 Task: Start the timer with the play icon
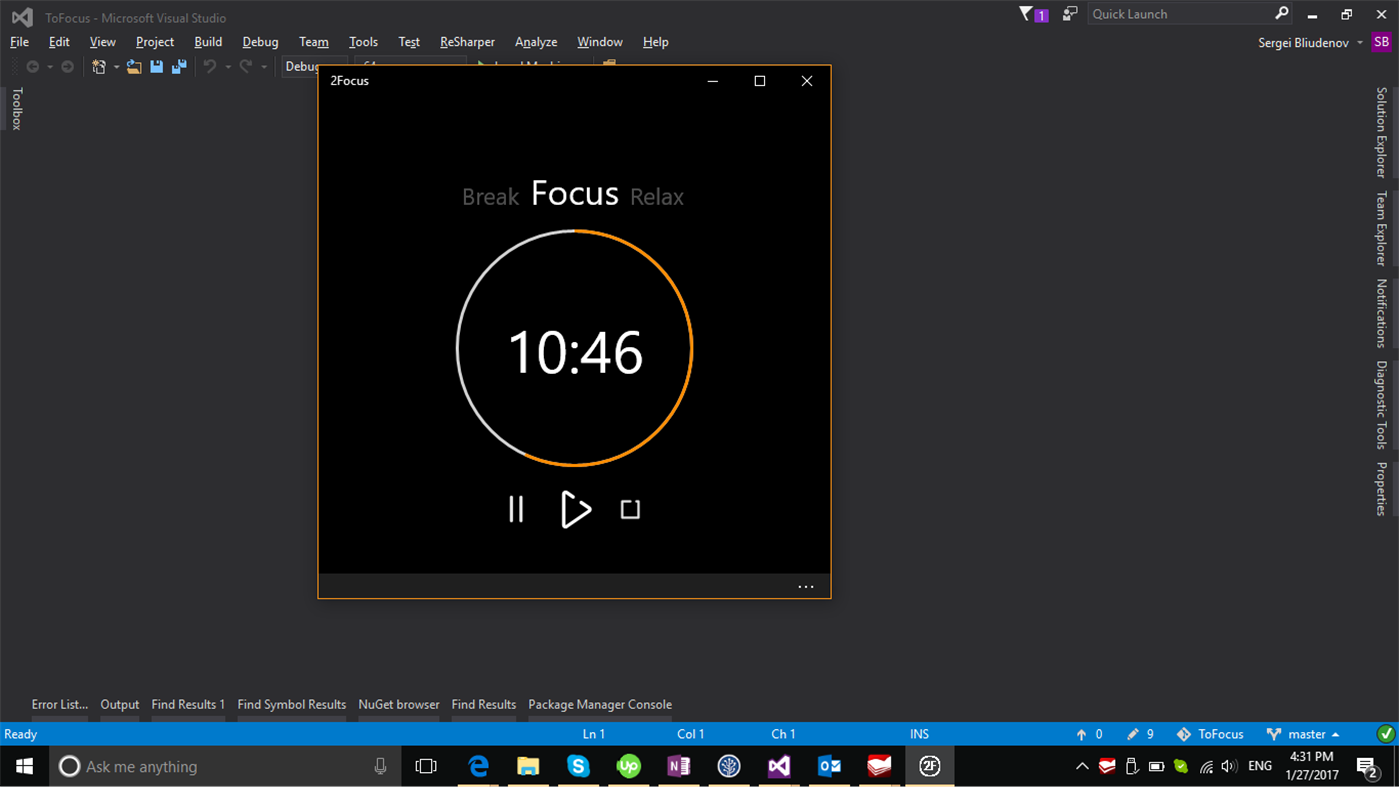click(x=575, y=509)
